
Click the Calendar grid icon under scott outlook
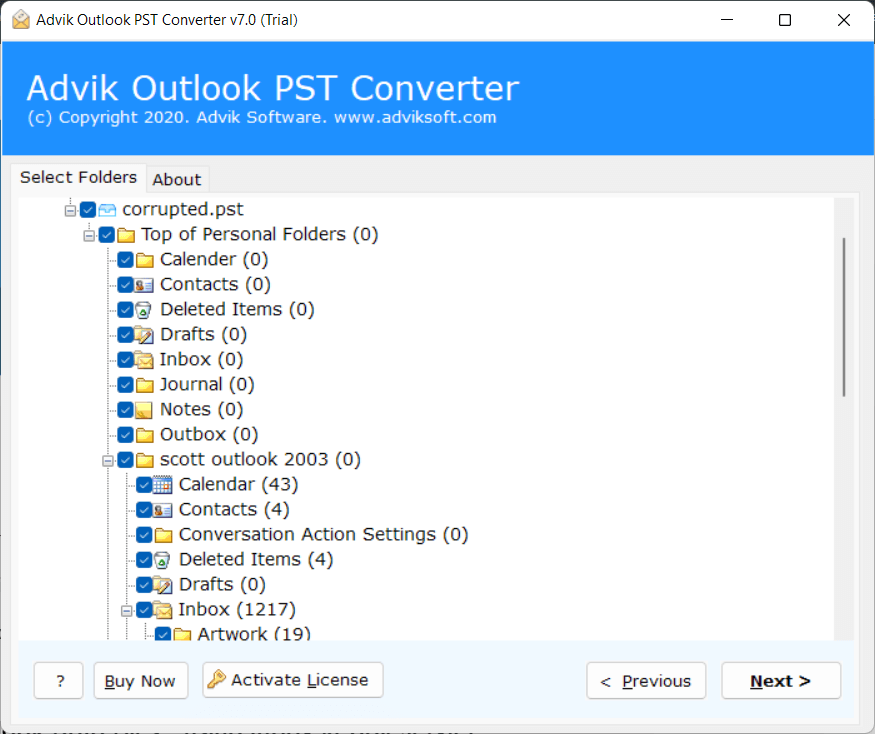(163, 485)
